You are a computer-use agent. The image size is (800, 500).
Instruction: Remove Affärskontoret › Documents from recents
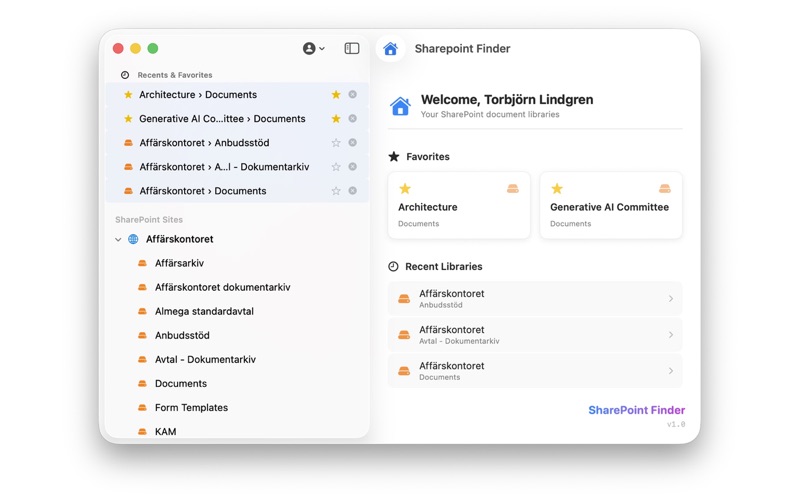[353, 190]
